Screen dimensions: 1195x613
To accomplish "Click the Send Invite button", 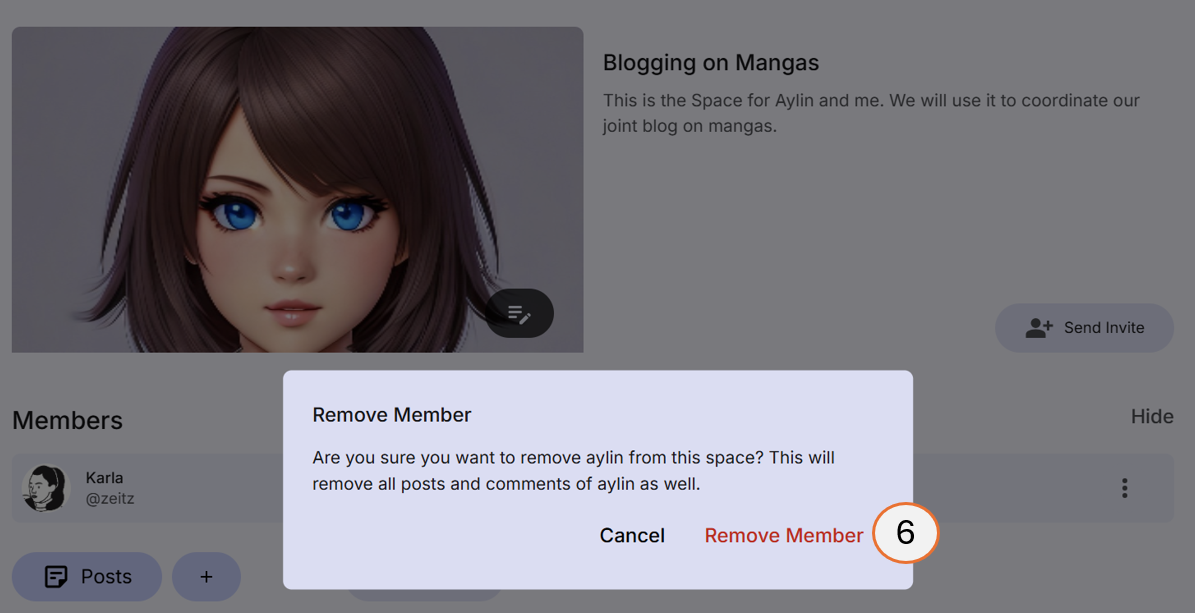I will point(1084,327).
